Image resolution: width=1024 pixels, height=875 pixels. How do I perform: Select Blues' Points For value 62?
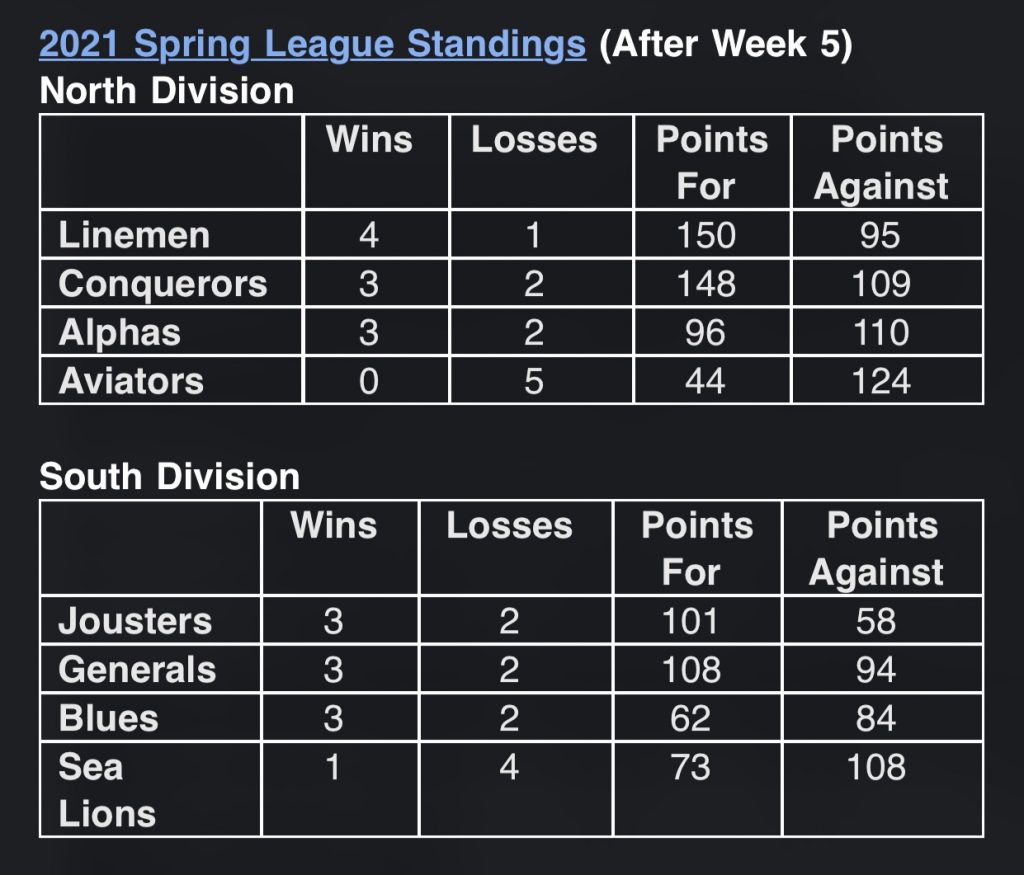(691, 718)
